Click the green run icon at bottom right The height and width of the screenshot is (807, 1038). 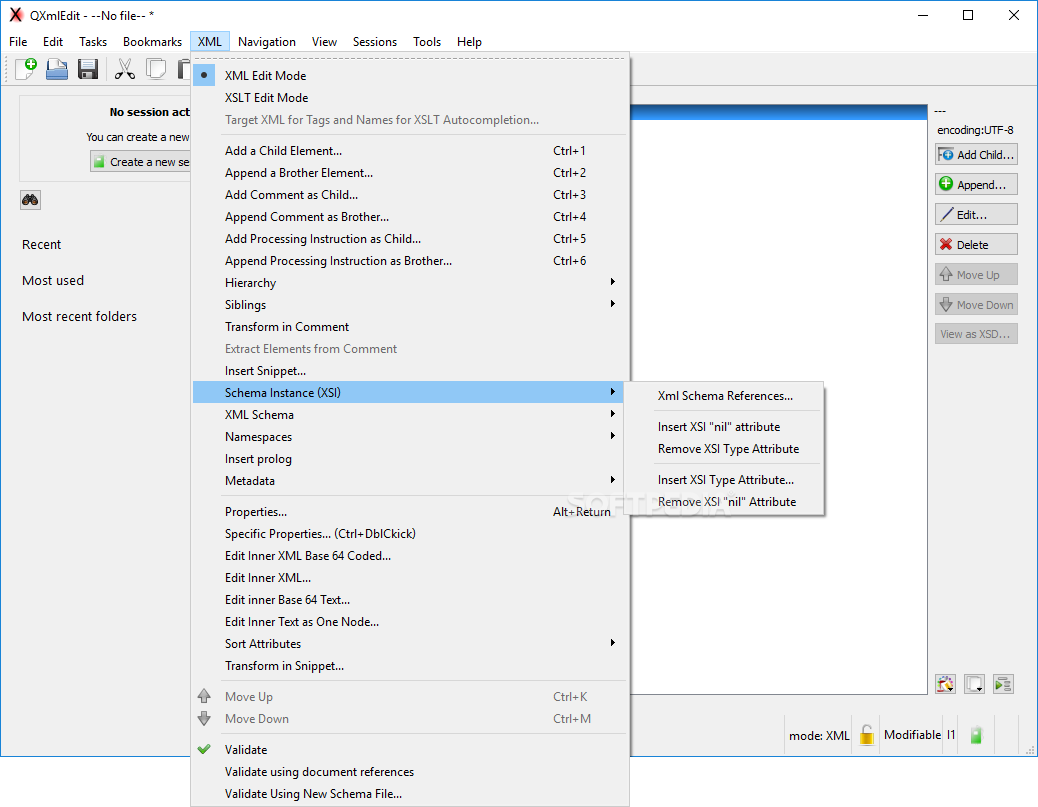coord(1004,684)
